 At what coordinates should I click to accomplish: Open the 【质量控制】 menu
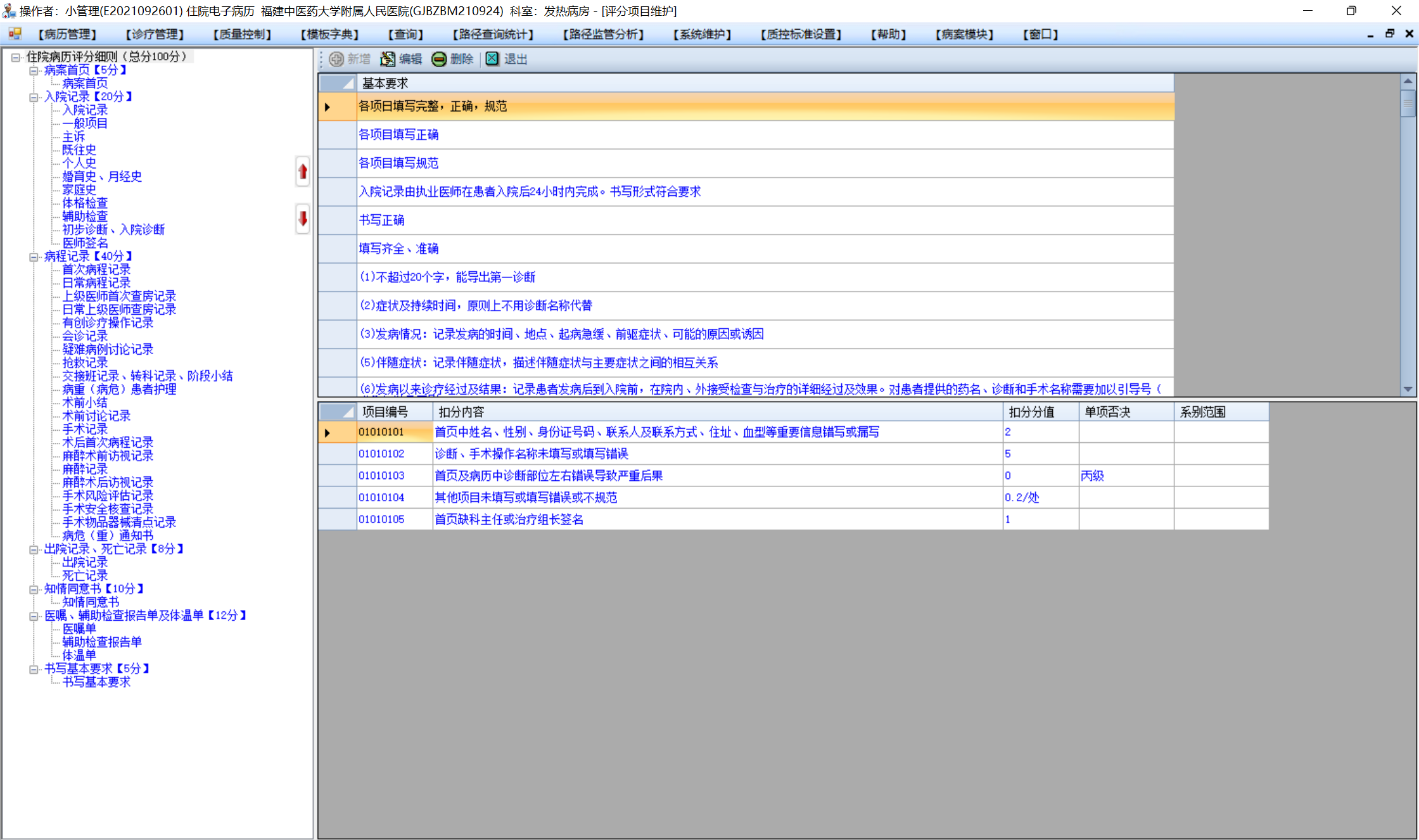click(x=242, y=34)
